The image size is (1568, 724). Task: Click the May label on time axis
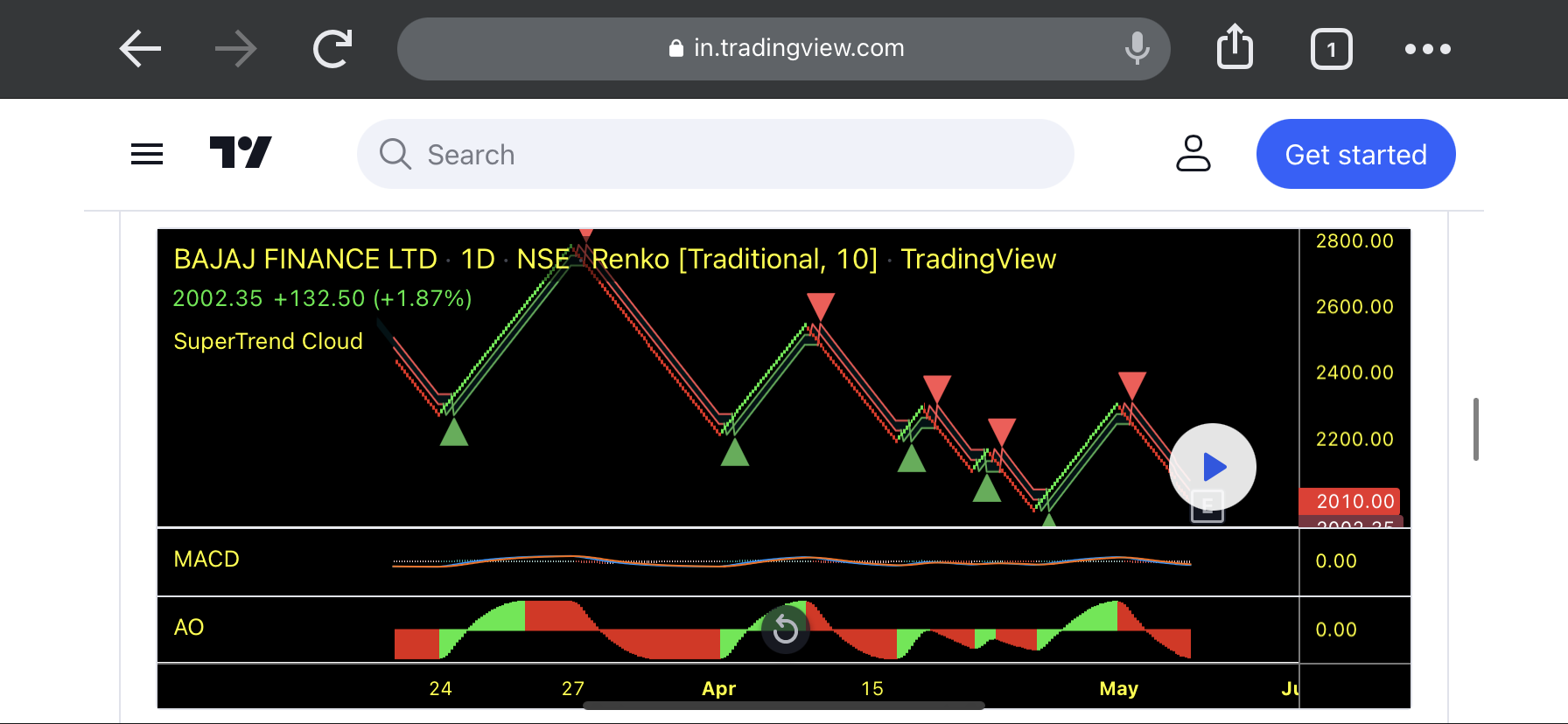1118,688
